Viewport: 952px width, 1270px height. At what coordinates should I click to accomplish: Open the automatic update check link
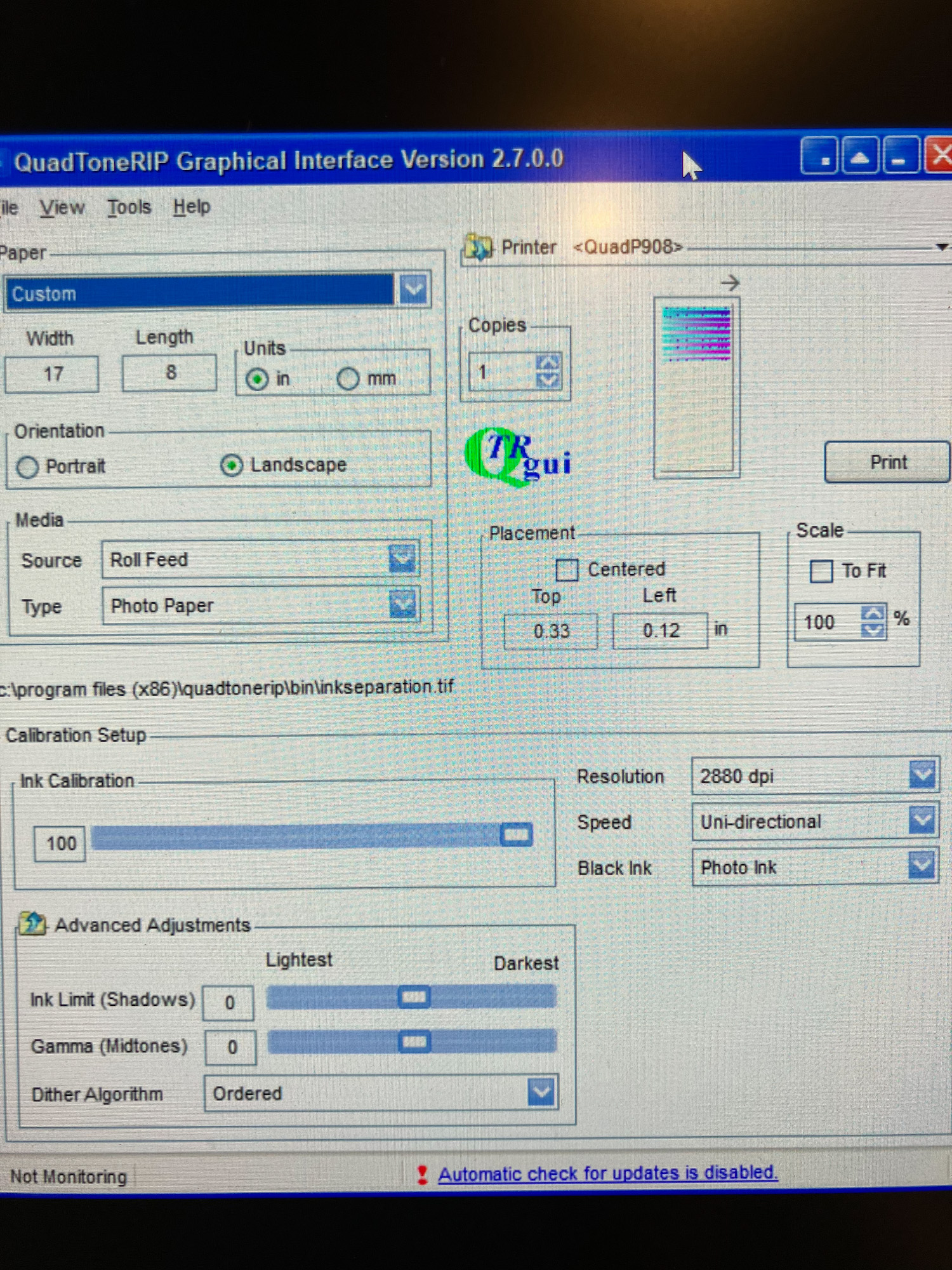tap(607, 1173)
